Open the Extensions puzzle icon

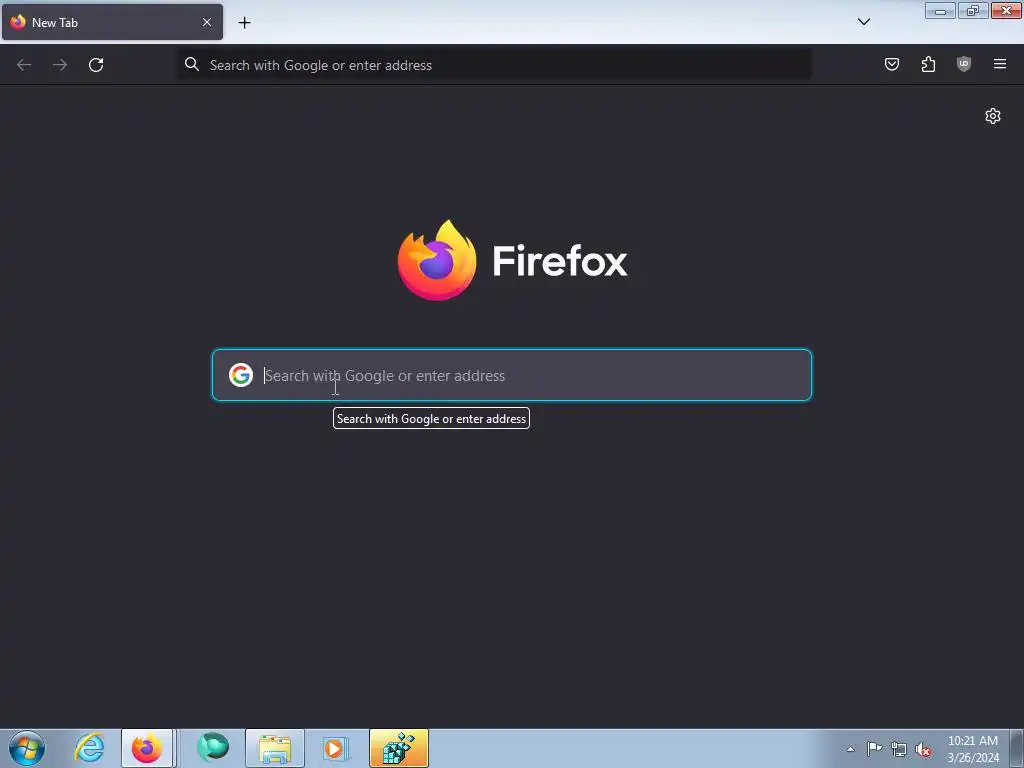pyautogui.click(x=928, y=64)
